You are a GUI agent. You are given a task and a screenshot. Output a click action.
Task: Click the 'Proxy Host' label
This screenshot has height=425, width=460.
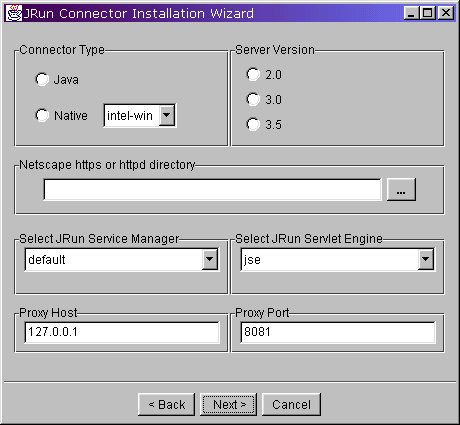click(x=48, y=313)
